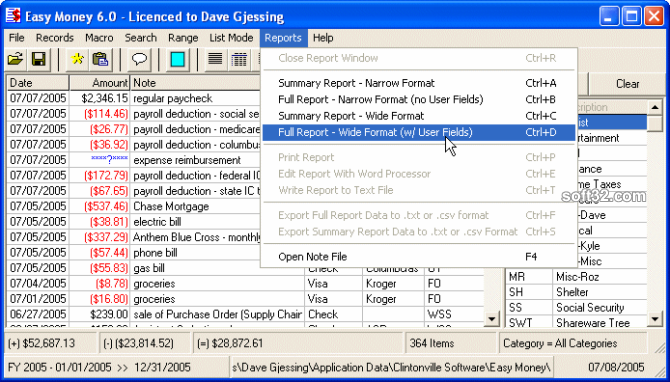The width and height of the screenshot is (670, 382).
Task: Open the Range menu
Action: 183,38
